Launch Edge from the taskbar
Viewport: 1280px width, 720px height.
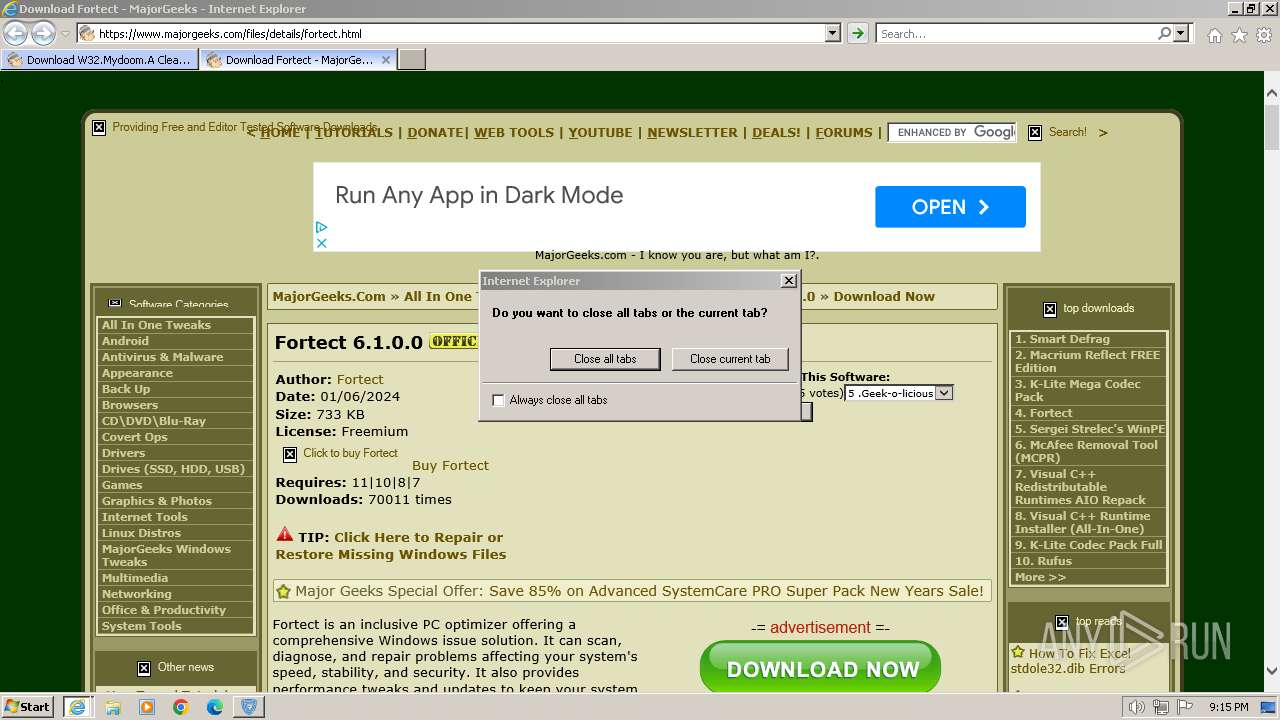(215, 707)
